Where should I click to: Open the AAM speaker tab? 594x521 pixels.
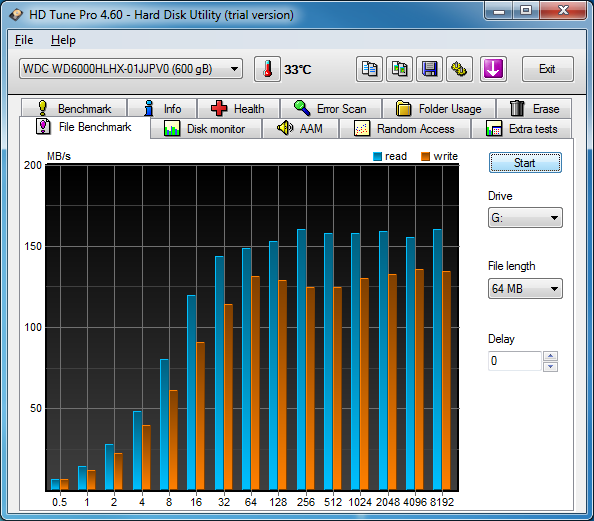300,129
